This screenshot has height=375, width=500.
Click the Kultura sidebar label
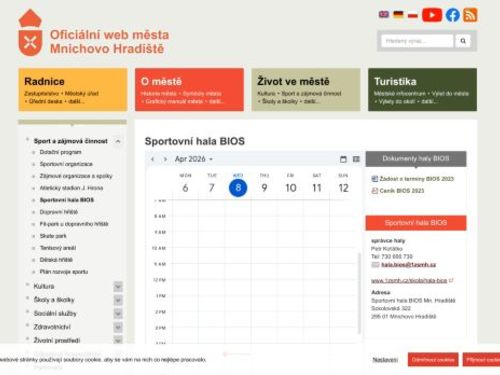(x=44, y=286)
